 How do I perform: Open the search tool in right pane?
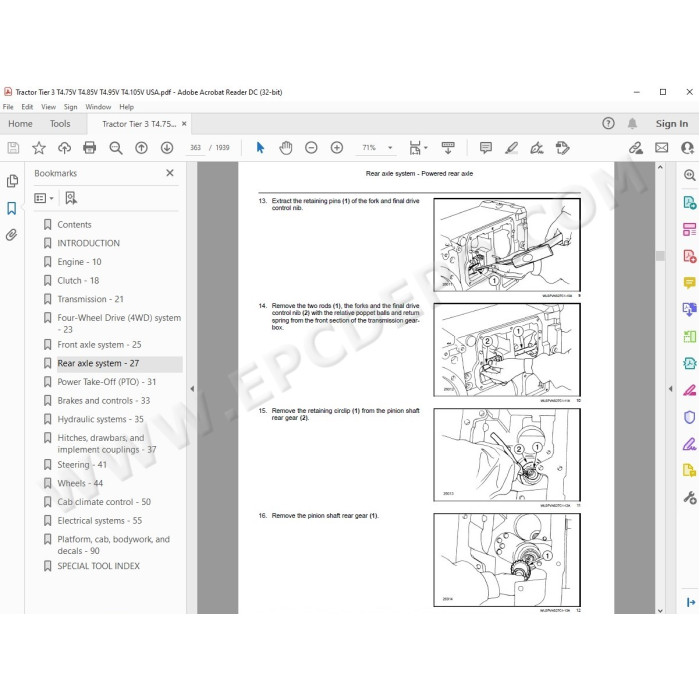pyautogui.click(x=689, y=175)
